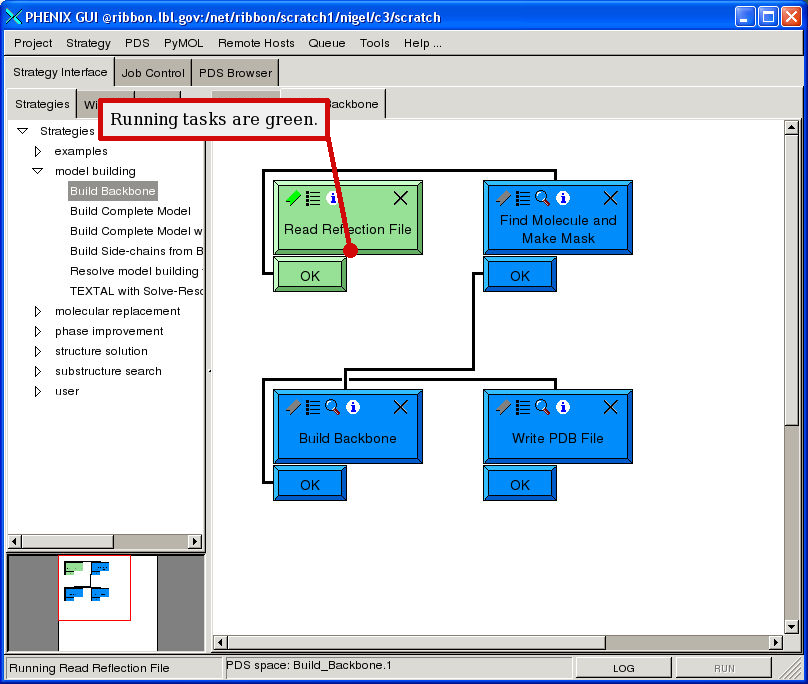Switch to the Job Control tab
Screen dimensions: 808x684
click(152, 73)
